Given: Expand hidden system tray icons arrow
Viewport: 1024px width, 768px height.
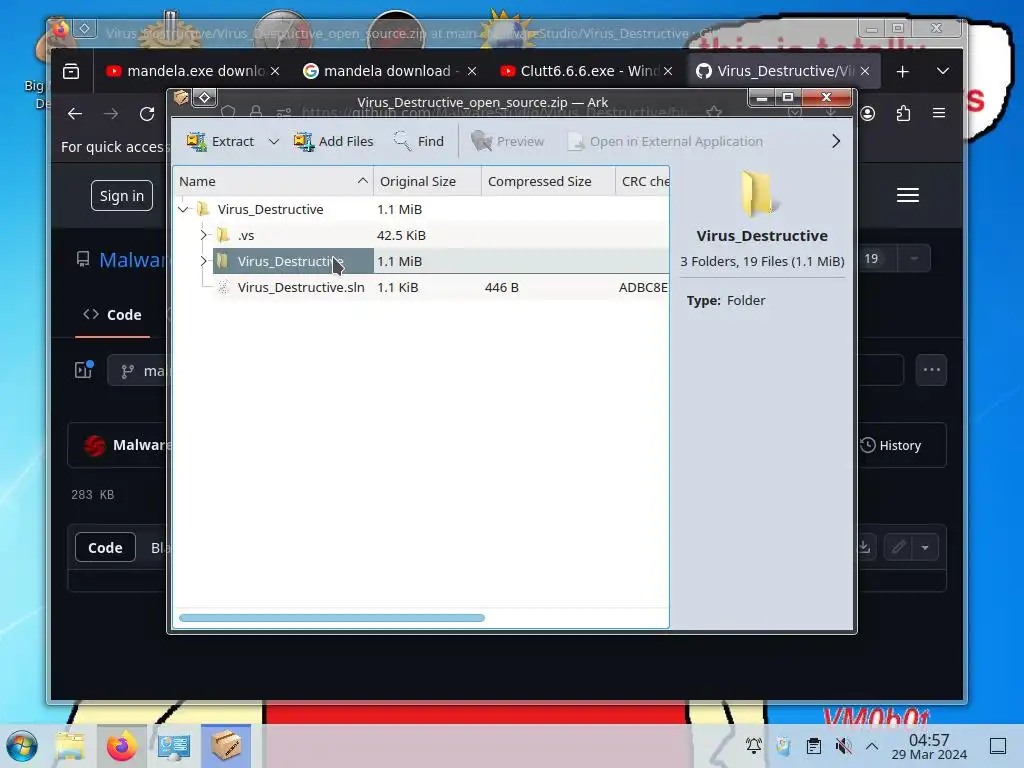Looking at the screenshot, I should click(x=872, y=746).
